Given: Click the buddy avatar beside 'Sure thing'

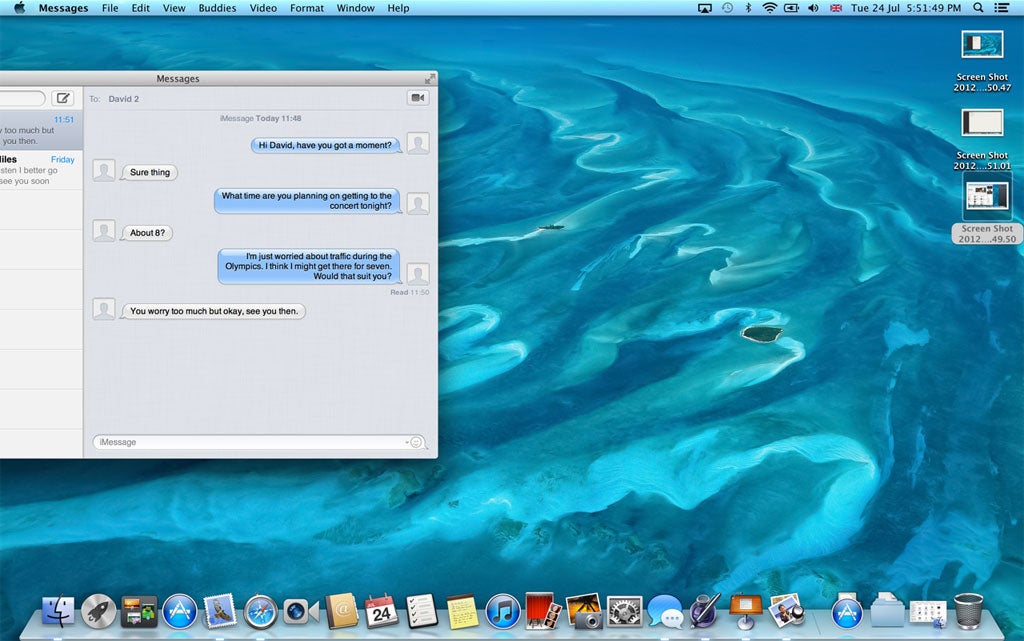Looking at the screenshot, I should click(x=104, y=170).
